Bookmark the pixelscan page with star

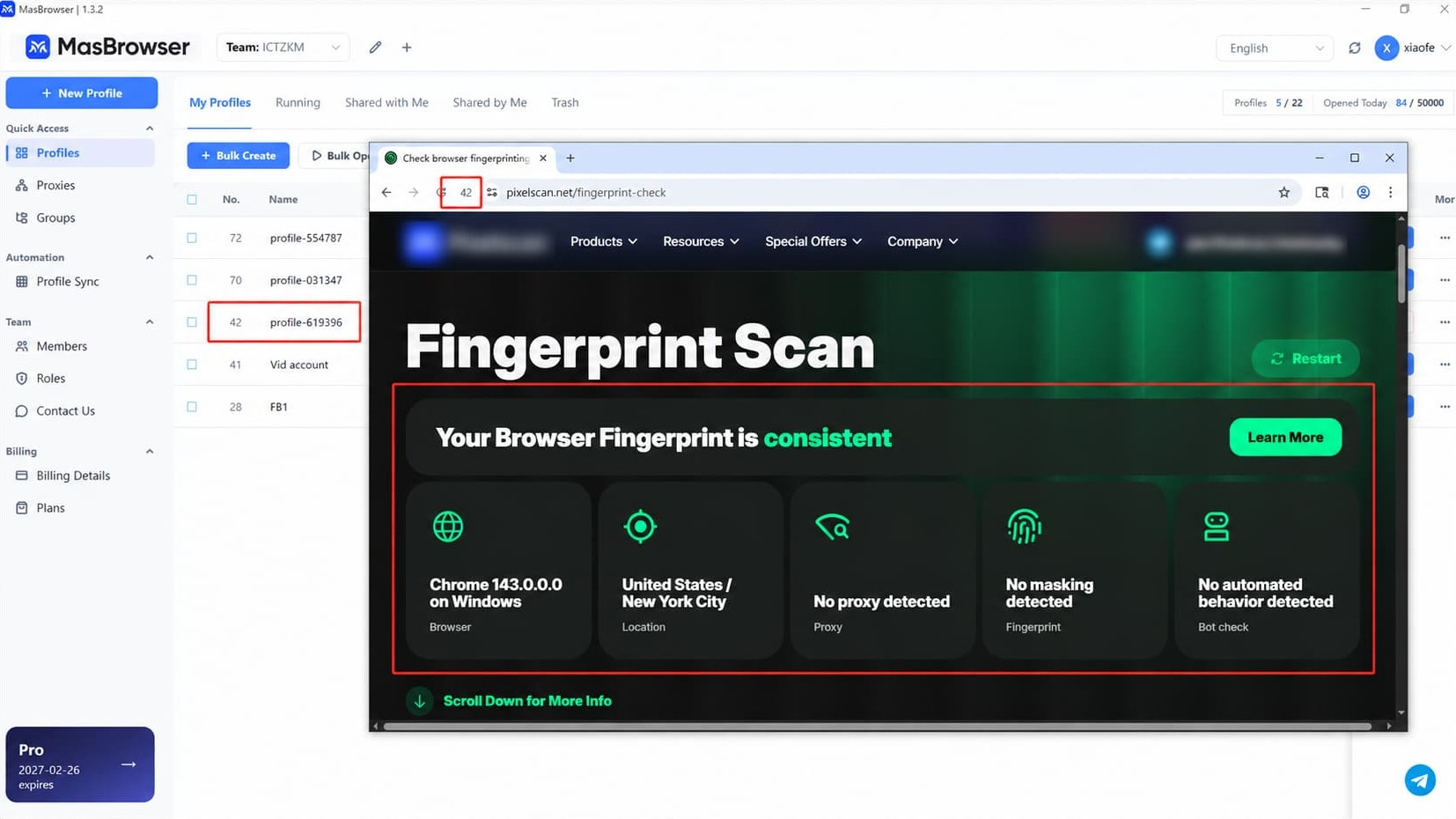[x=1284, y=192]
